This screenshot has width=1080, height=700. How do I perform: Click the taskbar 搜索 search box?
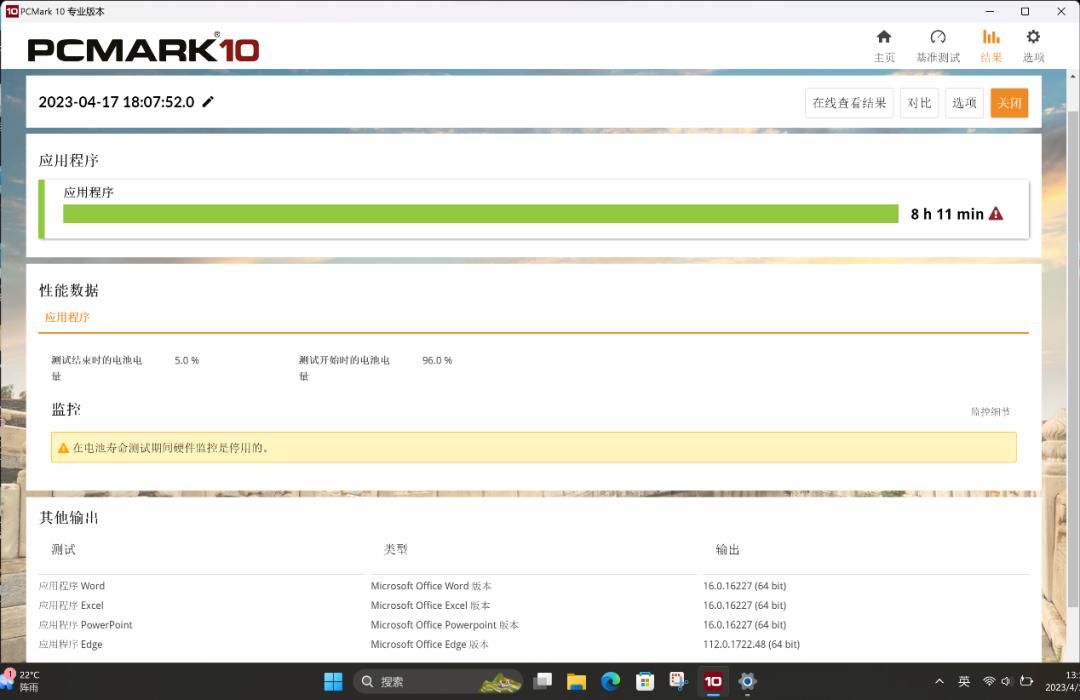coord(439,681)
